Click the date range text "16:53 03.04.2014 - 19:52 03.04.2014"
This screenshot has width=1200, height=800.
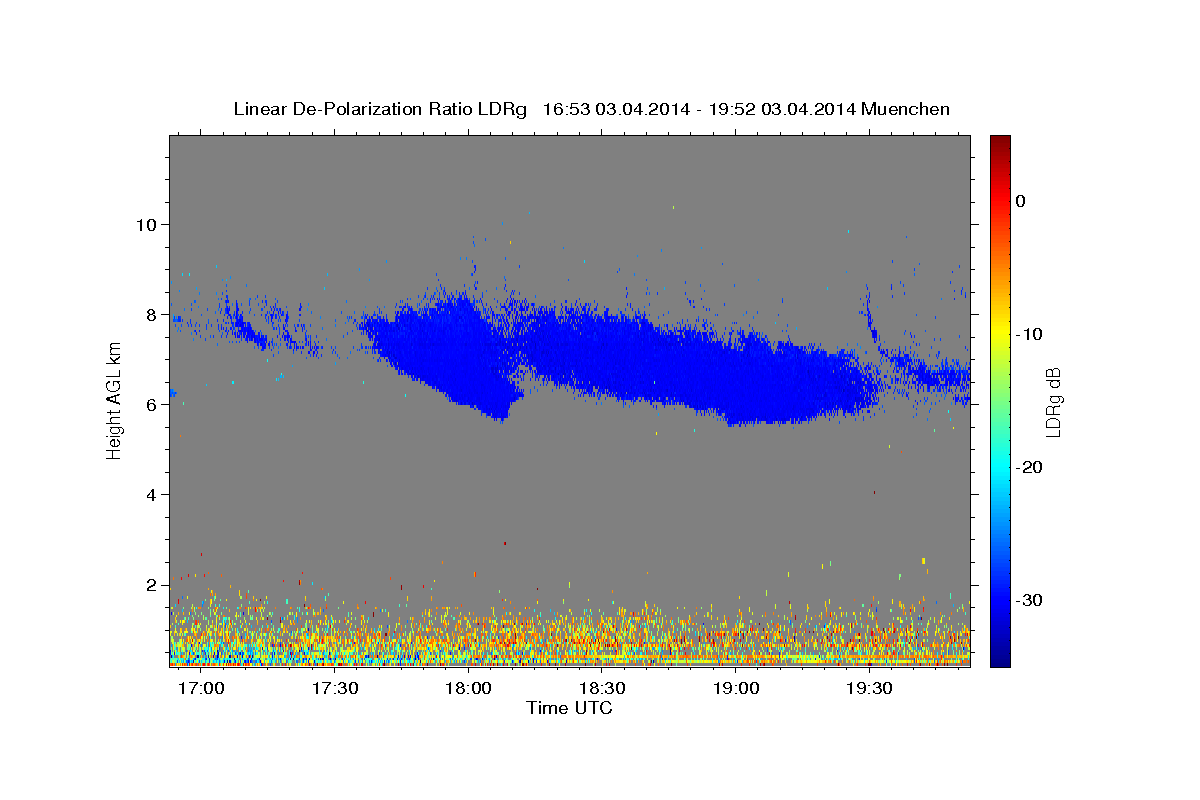[697, 109]
